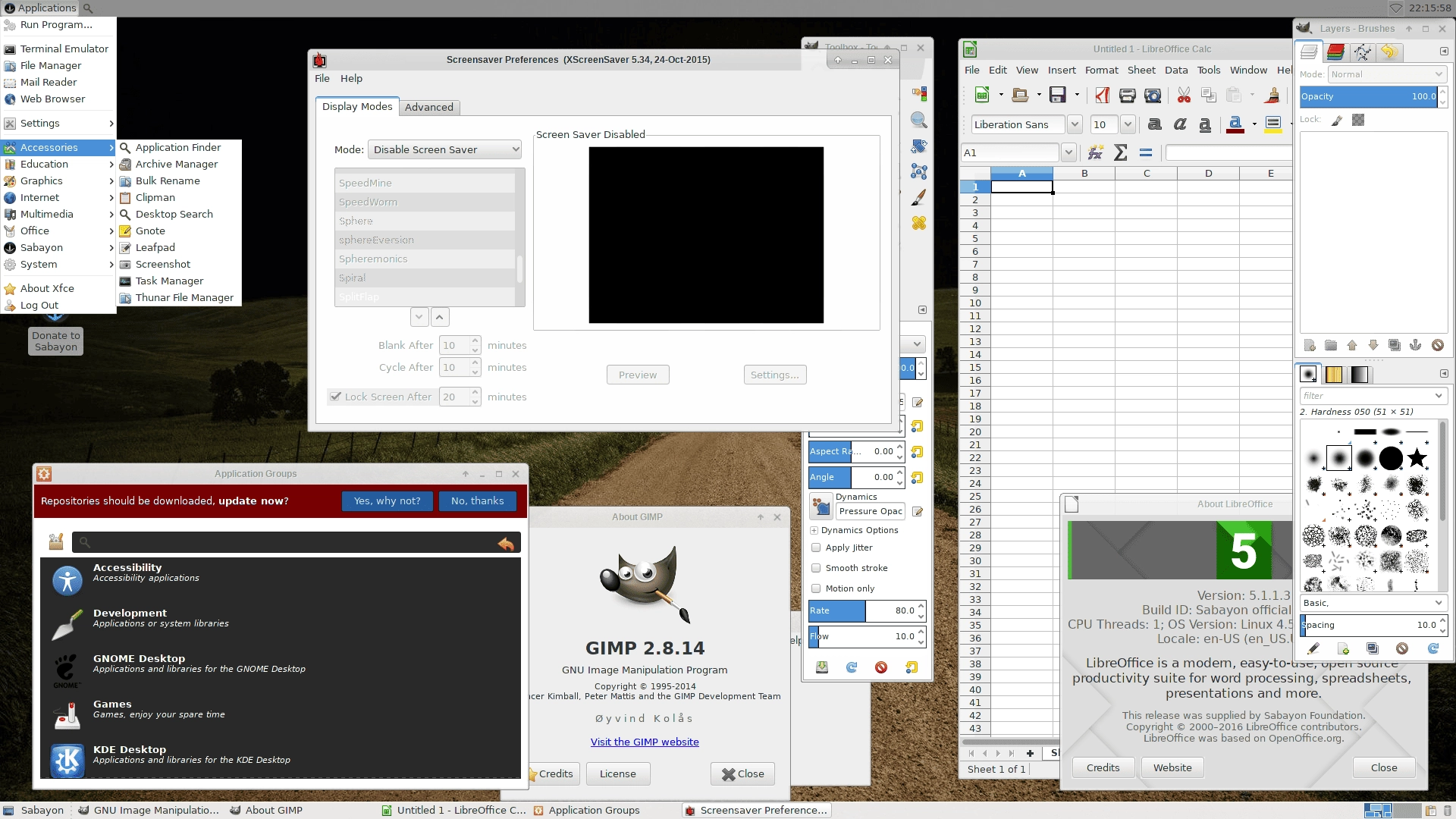Click License button in About GIMP
Screen dimensions: 1456x819
tap(617, 773)
